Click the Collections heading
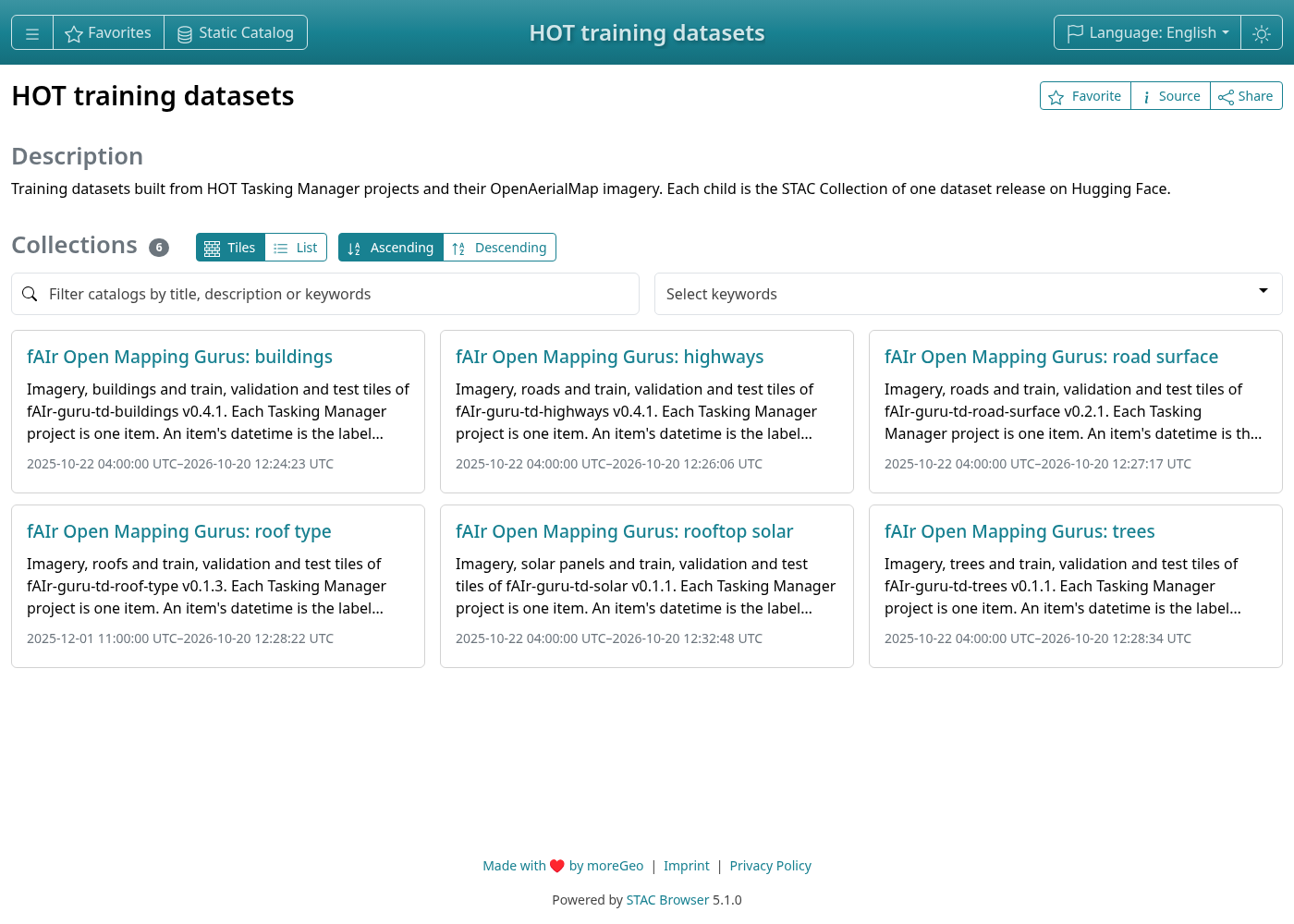This screenshot has width=1294, height=924. click(74, 245)
